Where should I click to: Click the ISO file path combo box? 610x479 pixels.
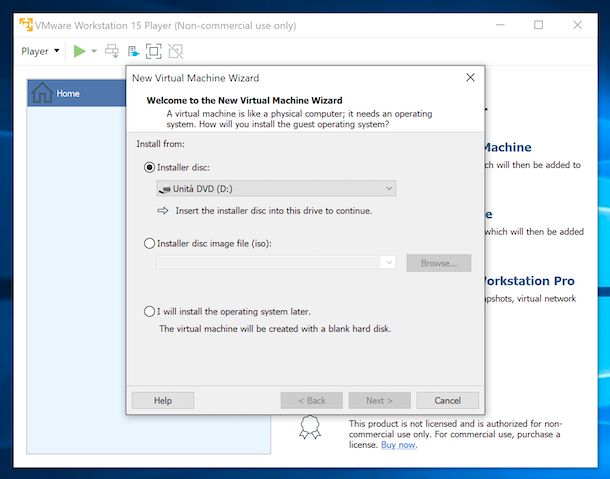276,263
